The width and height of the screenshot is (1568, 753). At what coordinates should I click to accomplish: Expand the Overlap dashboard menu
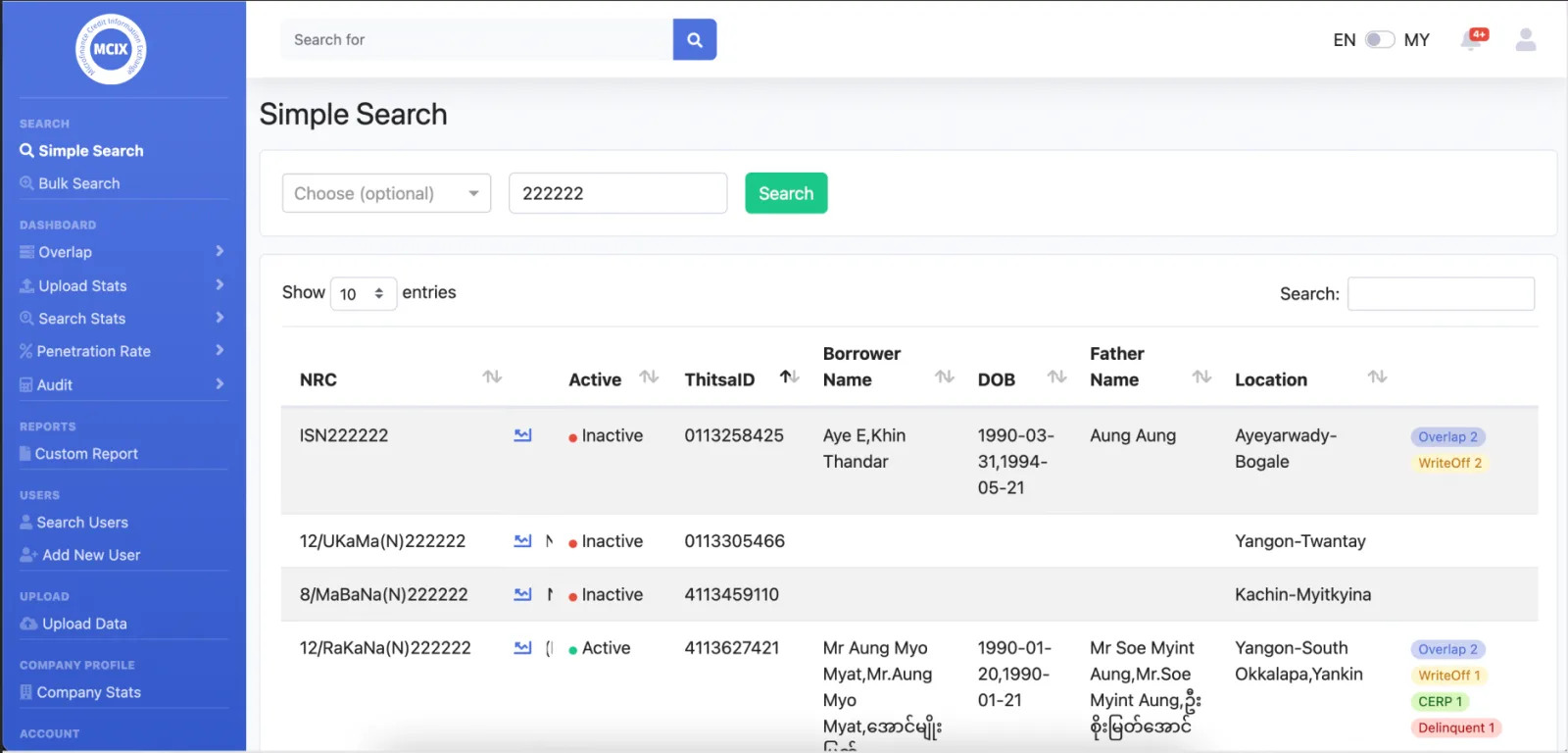click(122, 252)
